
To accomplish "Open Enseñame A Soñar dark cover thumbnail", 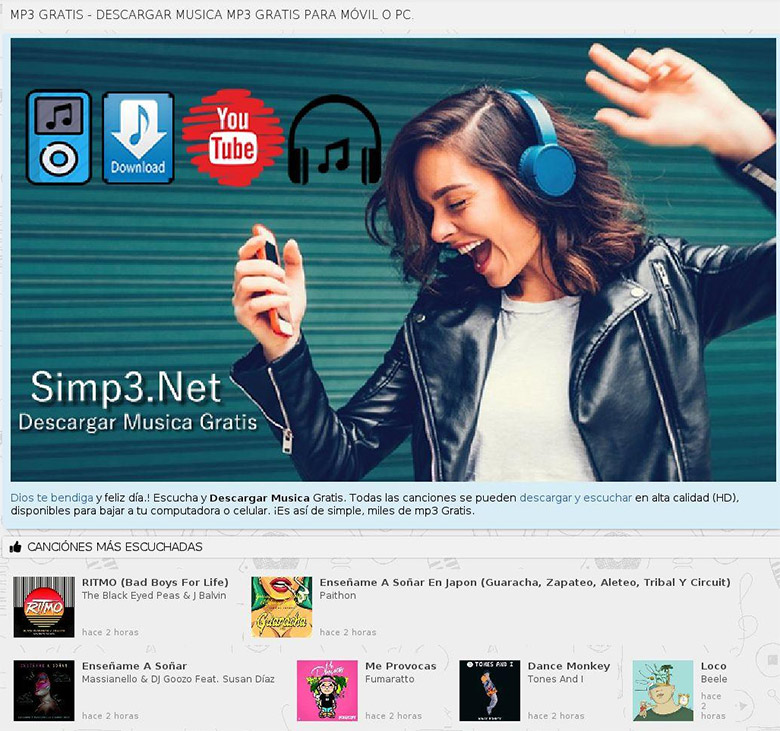I will [x=44, y=691].
